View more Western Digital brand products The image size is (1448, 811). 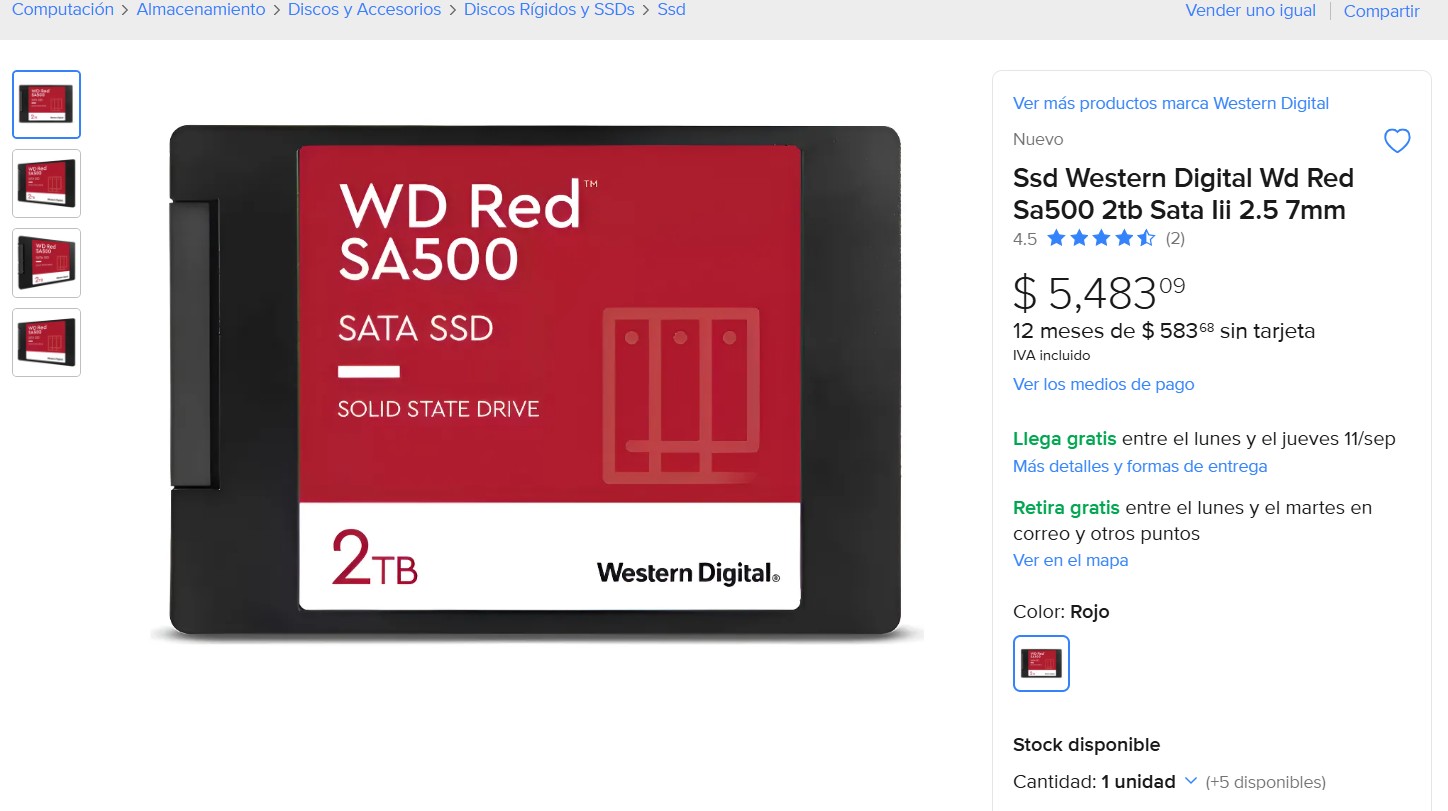pyautogui.click(x=1171, y=103)
